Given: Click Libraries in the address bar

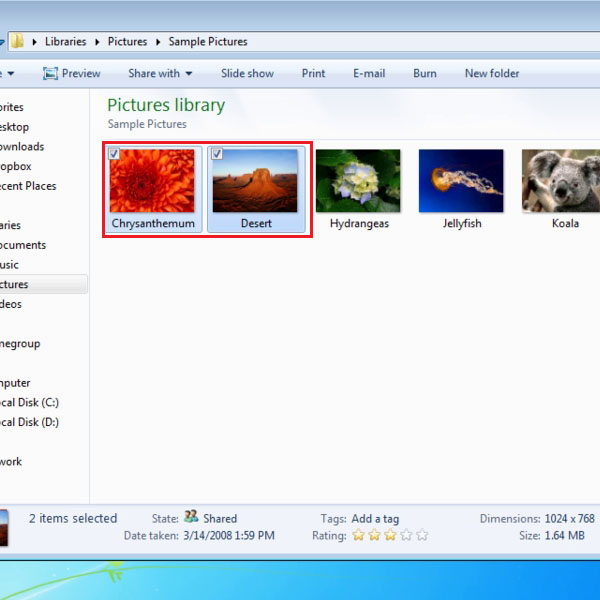Looking at the screenshot, I should click(65, 41).
